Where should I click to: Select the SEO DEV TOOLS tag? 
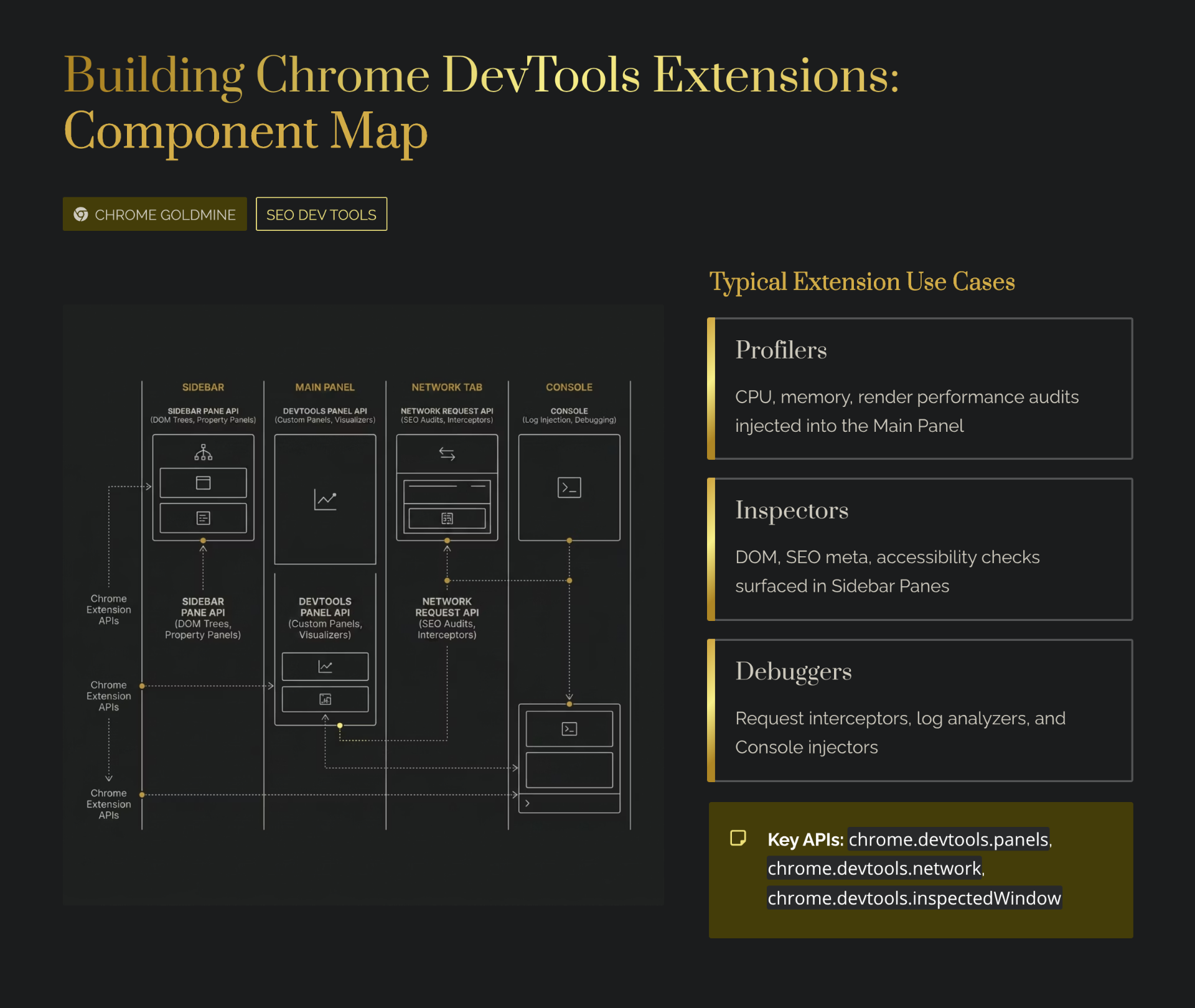coord(321,214)
